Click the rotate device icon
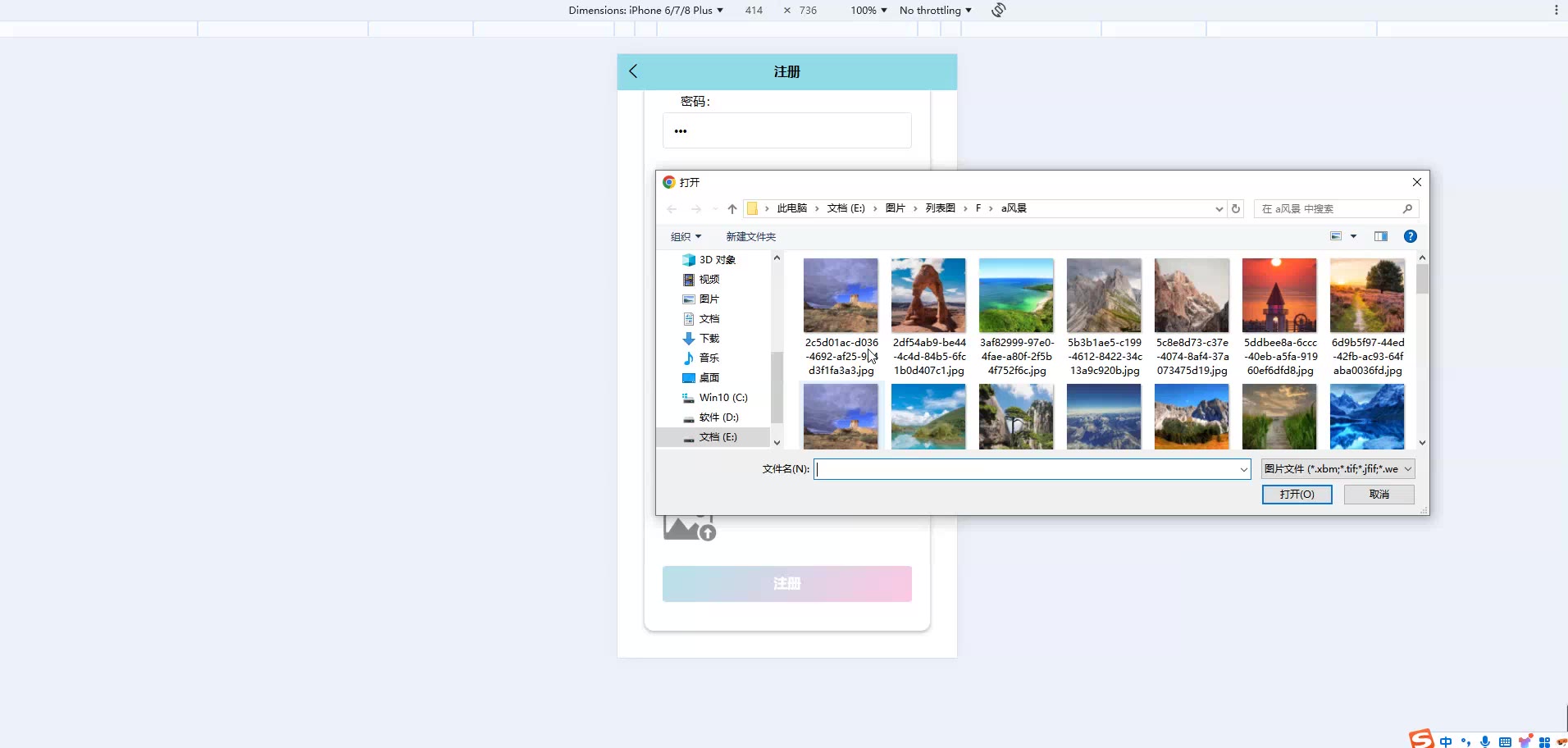The image size is (1568, 748). (x=998, y=10)
